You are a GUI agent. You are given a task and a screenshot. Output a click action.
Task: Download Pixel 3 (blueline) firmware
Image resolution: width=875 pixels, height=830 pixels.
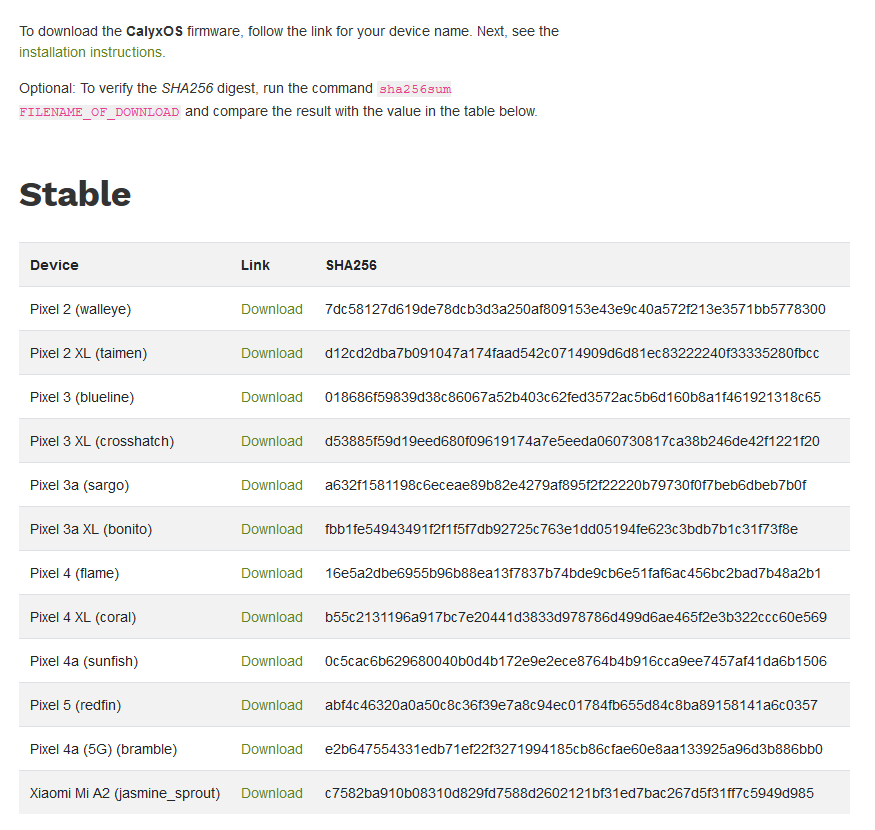click(271, 397)
